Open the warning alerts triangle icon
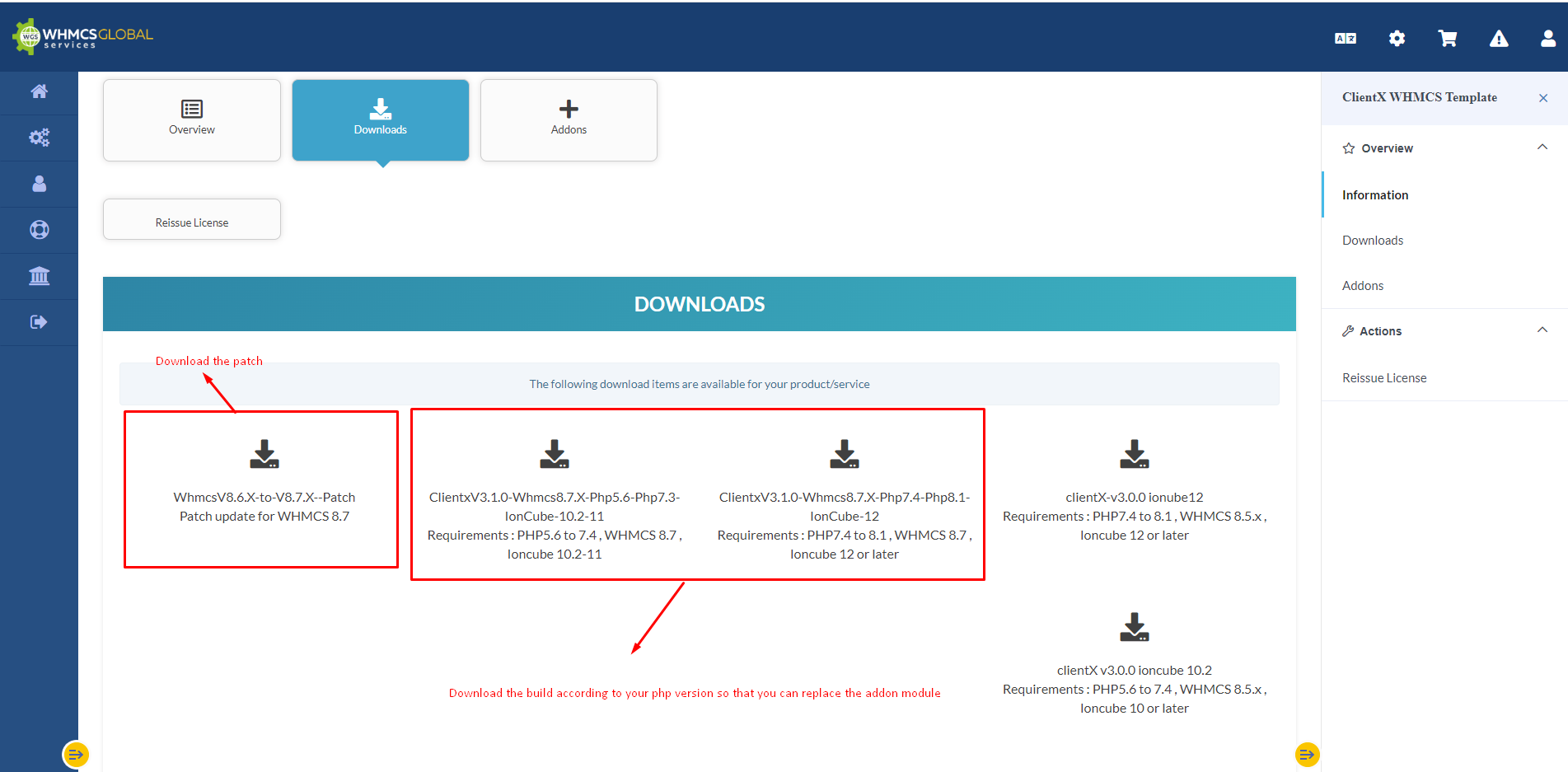Image resolution: width=1568 pixels, height=772 pixels. tap(1498, 39)
